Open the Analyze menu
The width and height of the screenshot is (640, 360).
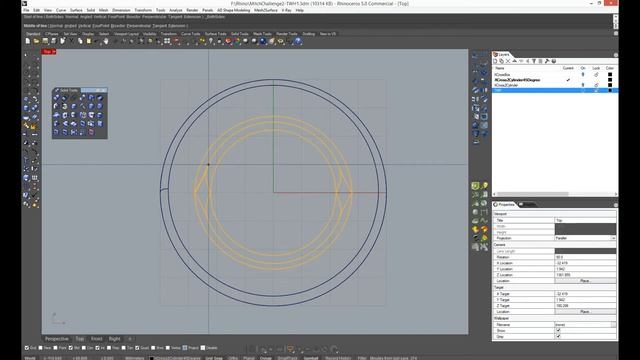[x=176, y=10]
